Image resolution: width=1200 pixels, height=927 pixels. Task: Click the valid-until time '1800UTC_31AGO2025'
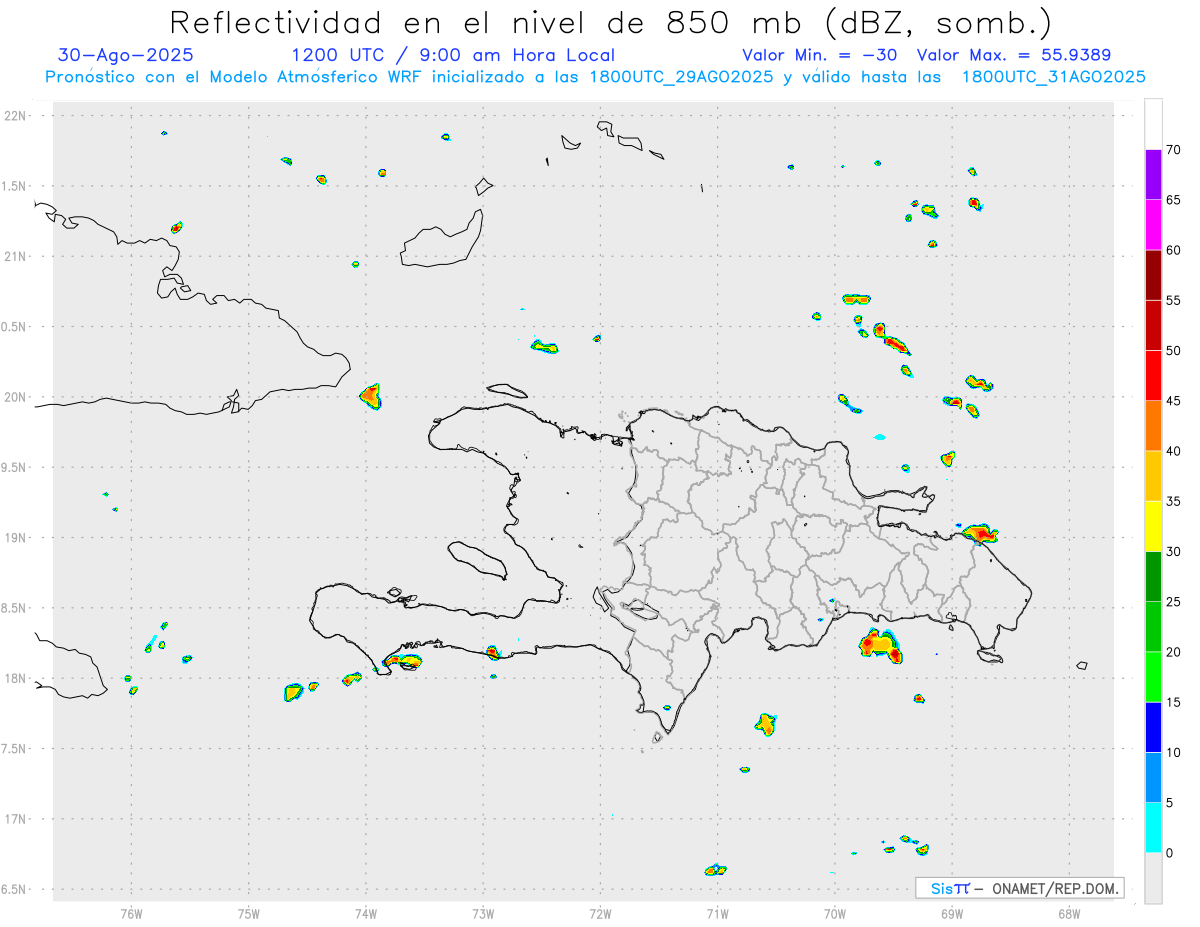[x=1053, y=77]
